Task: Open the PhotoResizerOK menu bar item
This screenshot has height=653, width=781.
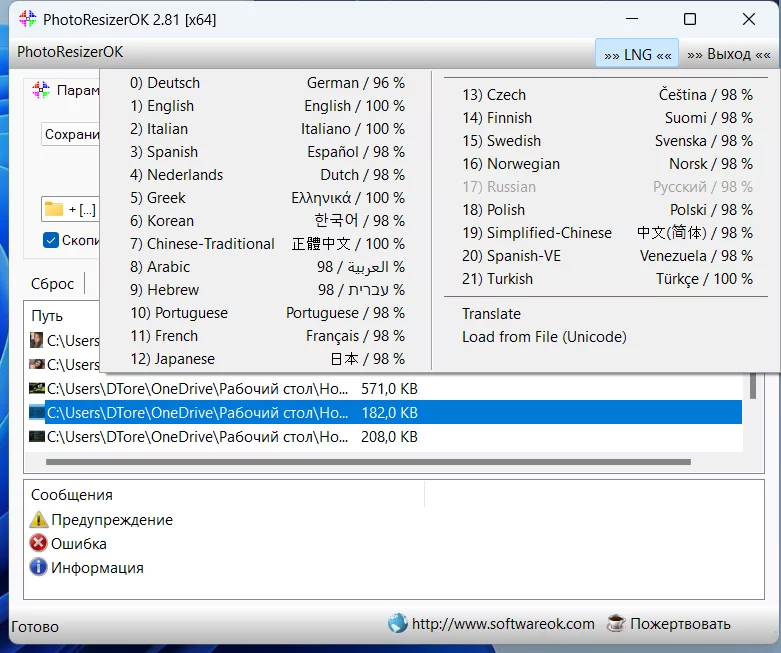Action: pos(70,52)
